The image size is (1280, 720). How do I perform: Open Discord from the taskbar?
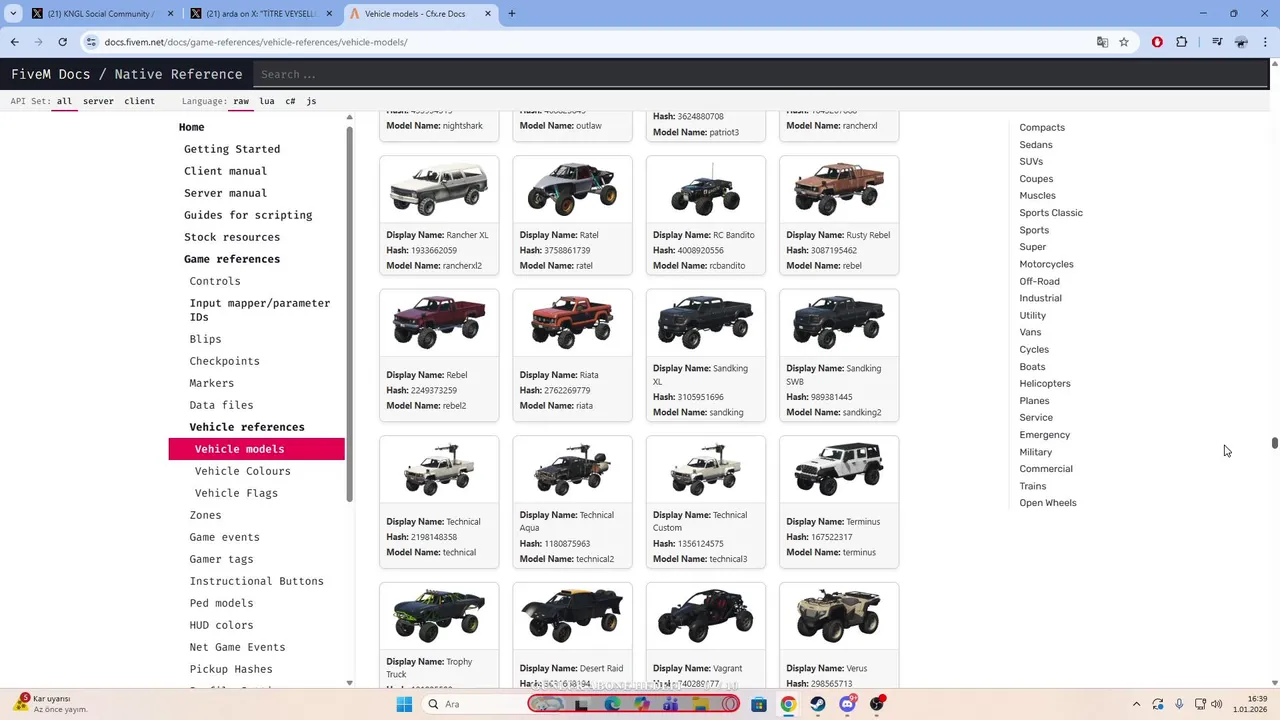(x=847, y=704)
